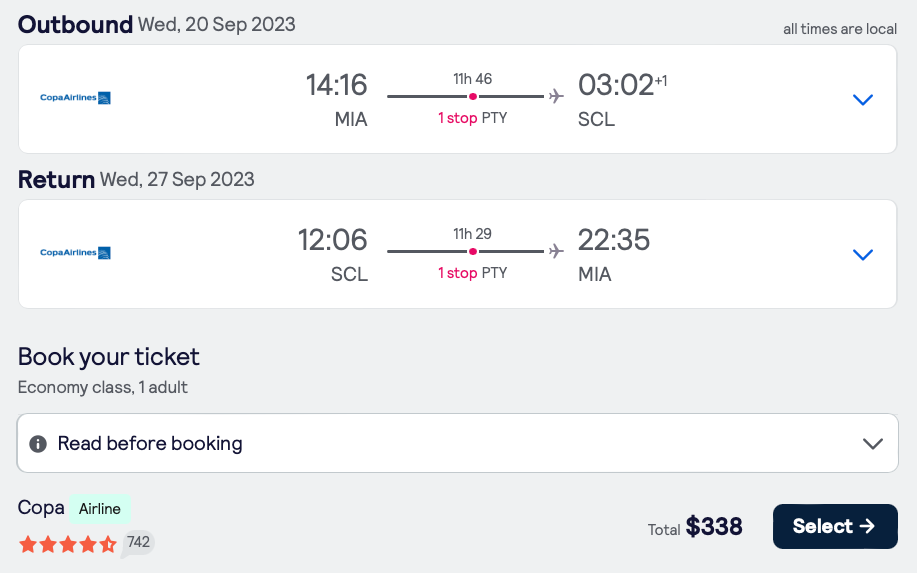917x573 pixels.
Task: Click the 742 reviews speech bubble
Action: pos(138,543)
